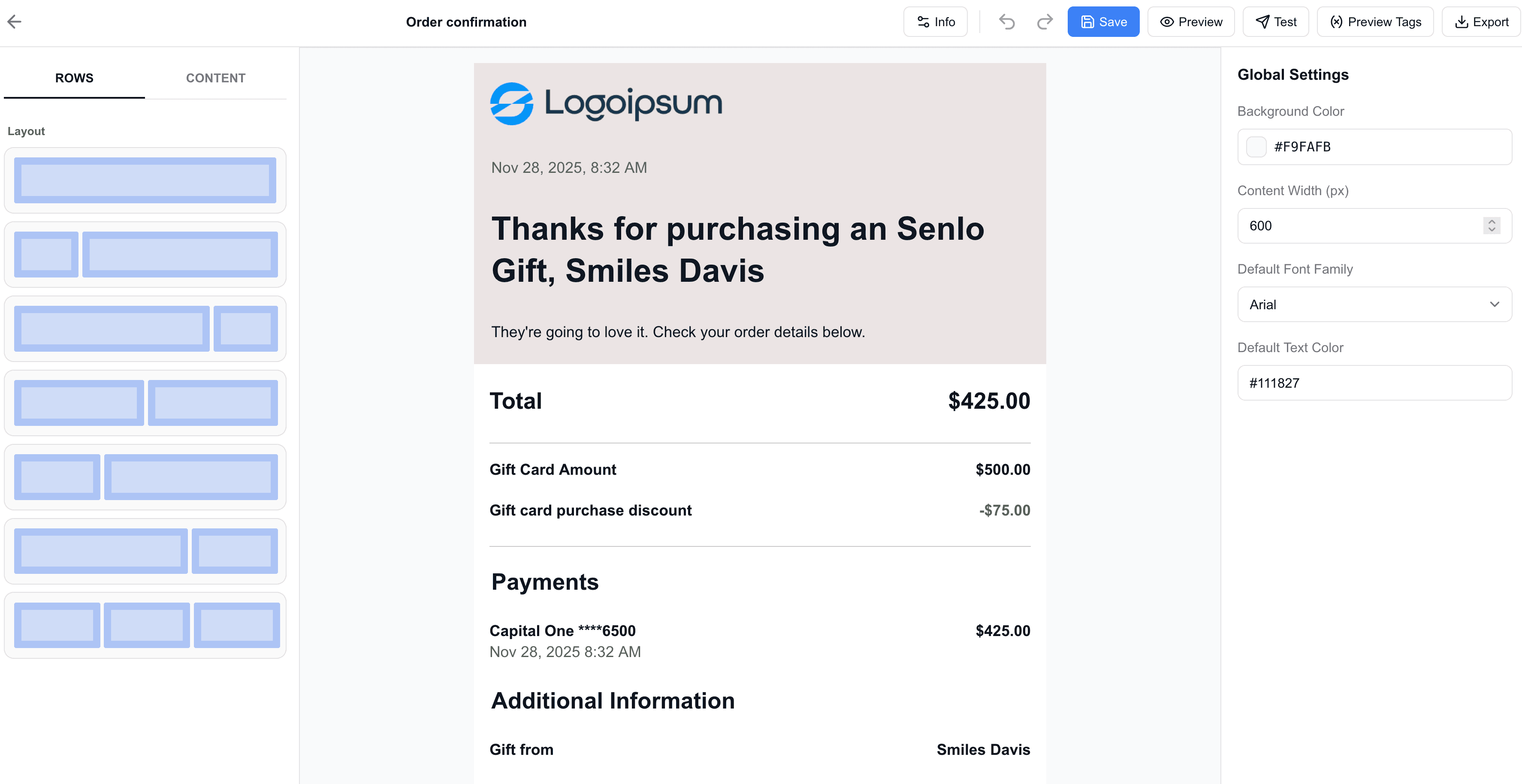Select the single-column layout row
This screenshot has height=784, width=1522.
tap(145, 180)
